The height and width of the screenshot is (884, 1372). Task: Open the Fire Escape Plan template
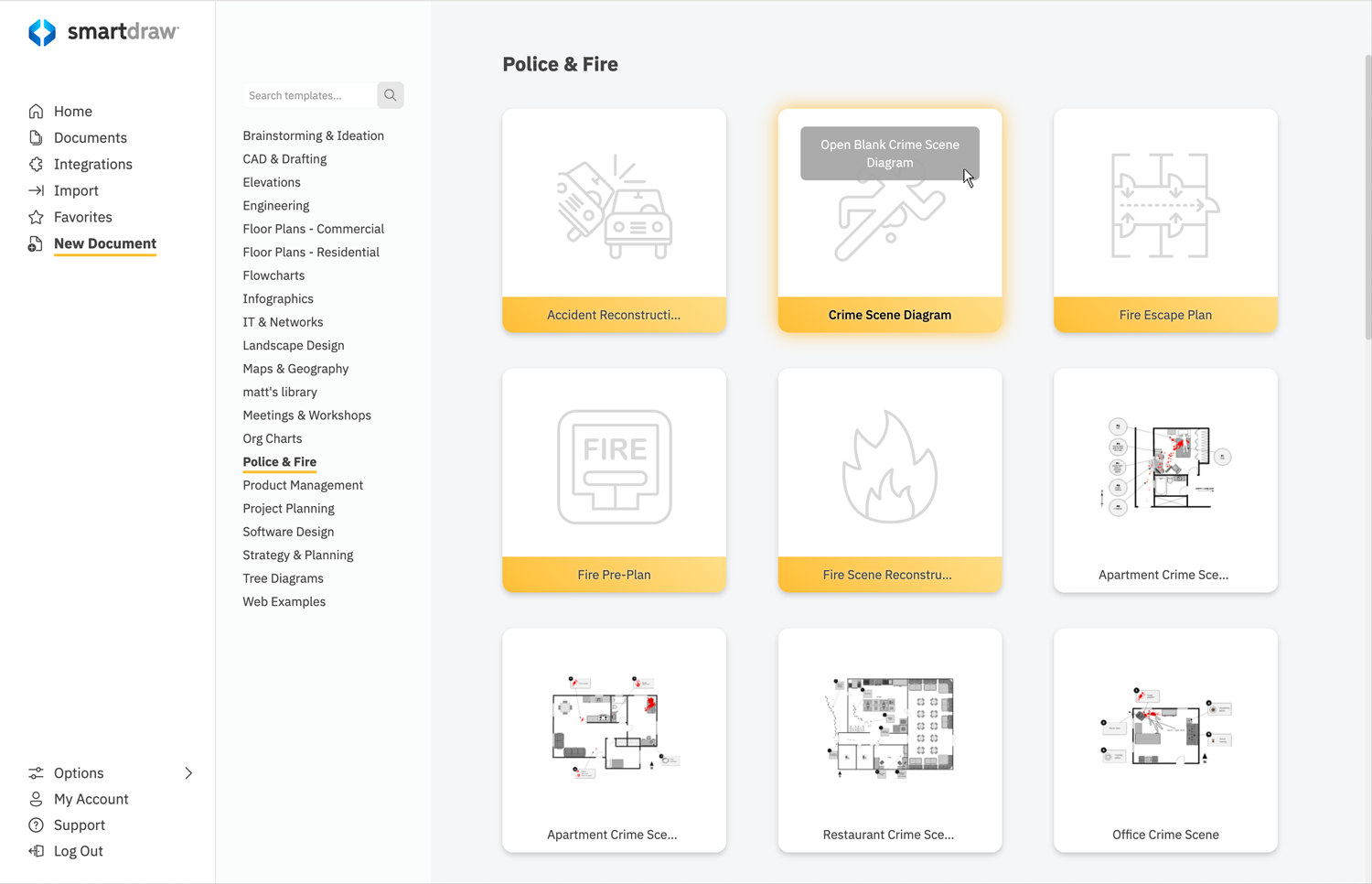tap(1165, 220)
